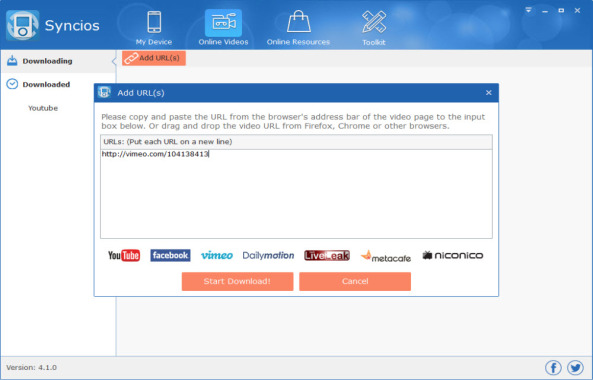Open the Online Resources tab
593x380 pixels.
pyautogui.click(x=298, y=28)
